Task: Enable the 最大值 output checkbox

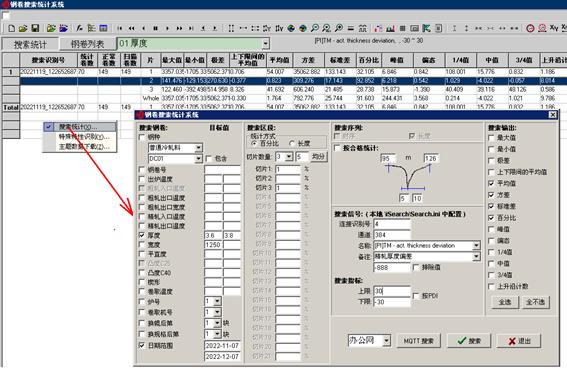Action: [x=491, y=137]
